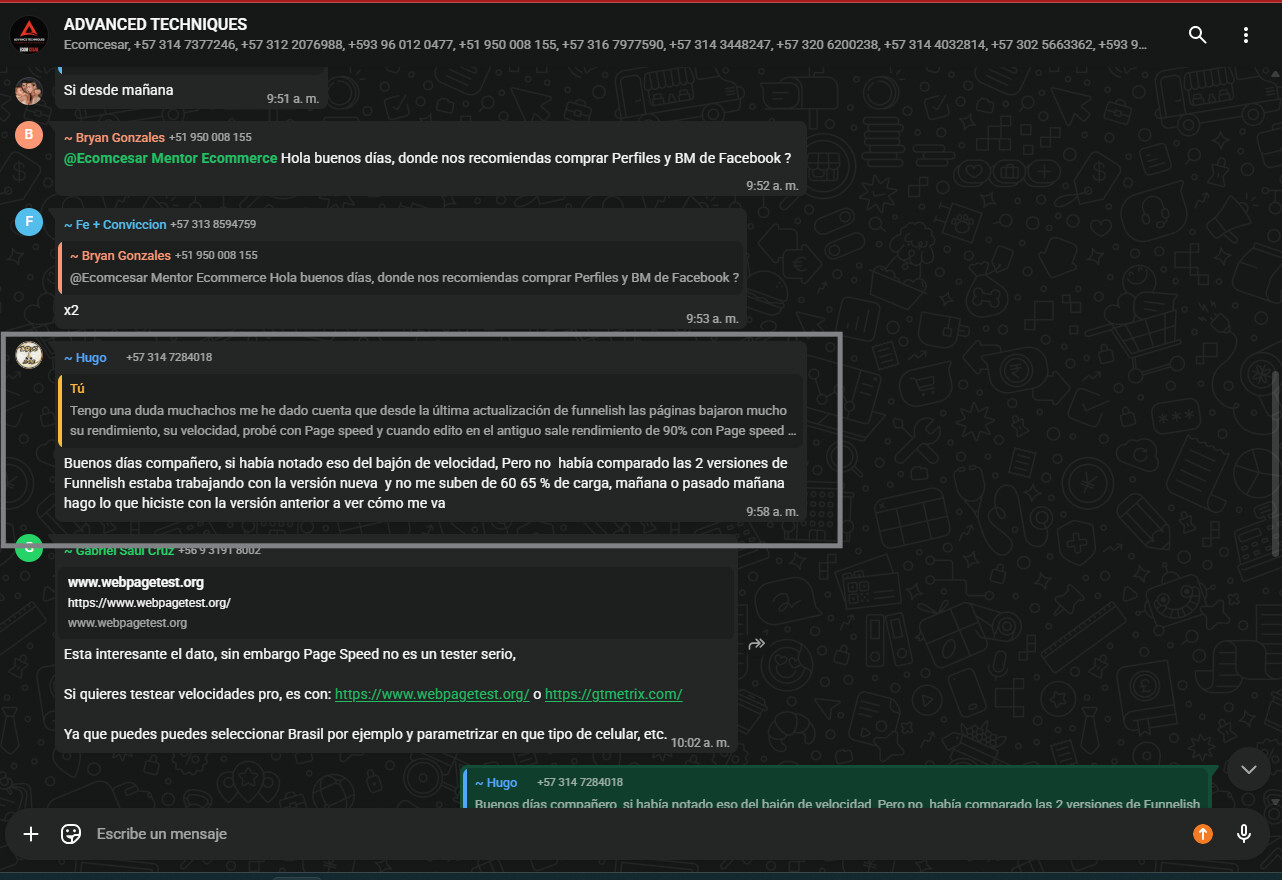Image resolution: width=1282 pixels, height=880 pixels.
Task: Click the plus attach icon
Action: coord(31,834)
